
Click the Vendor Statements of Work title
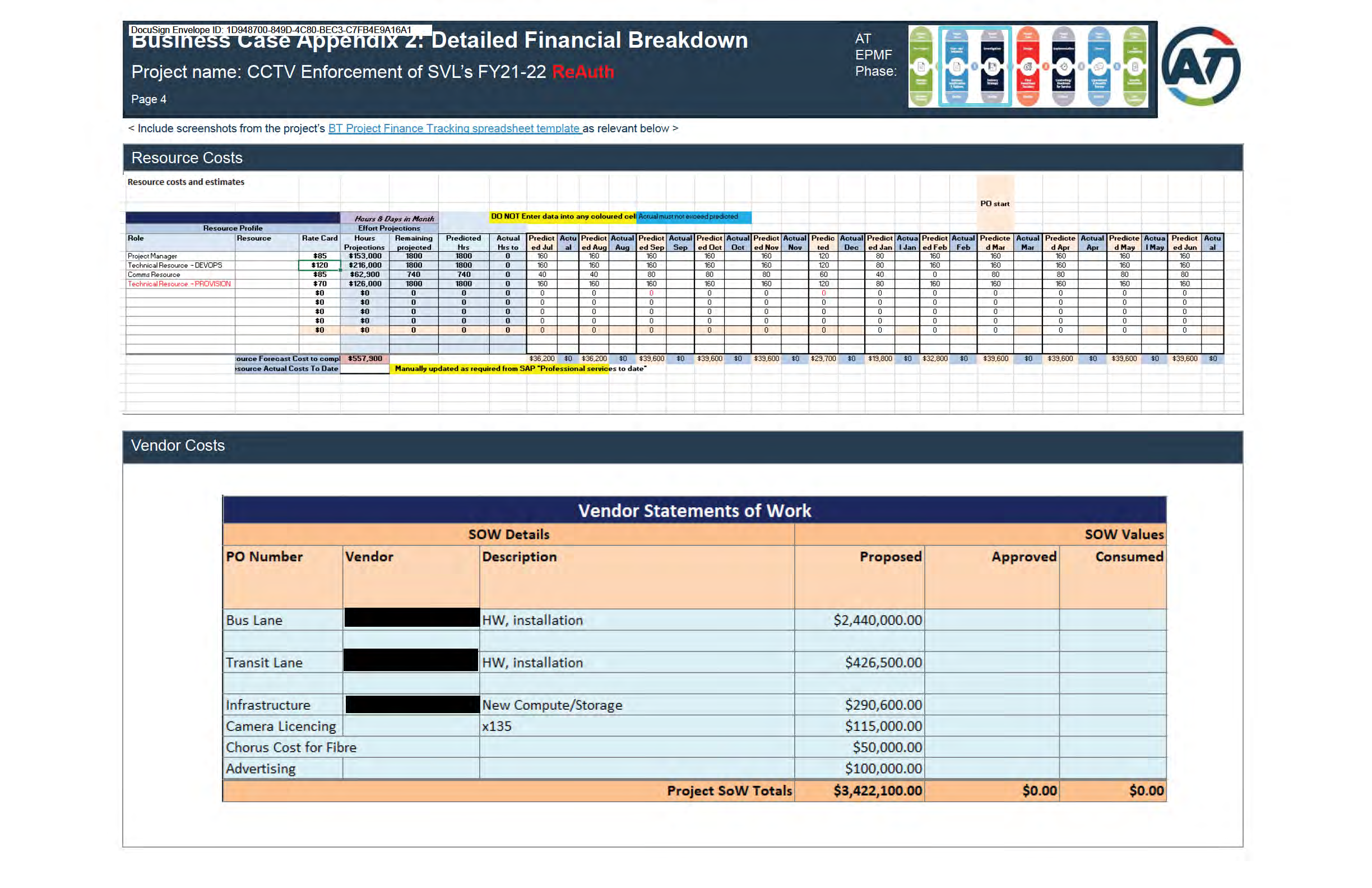[x=694, y=511]
